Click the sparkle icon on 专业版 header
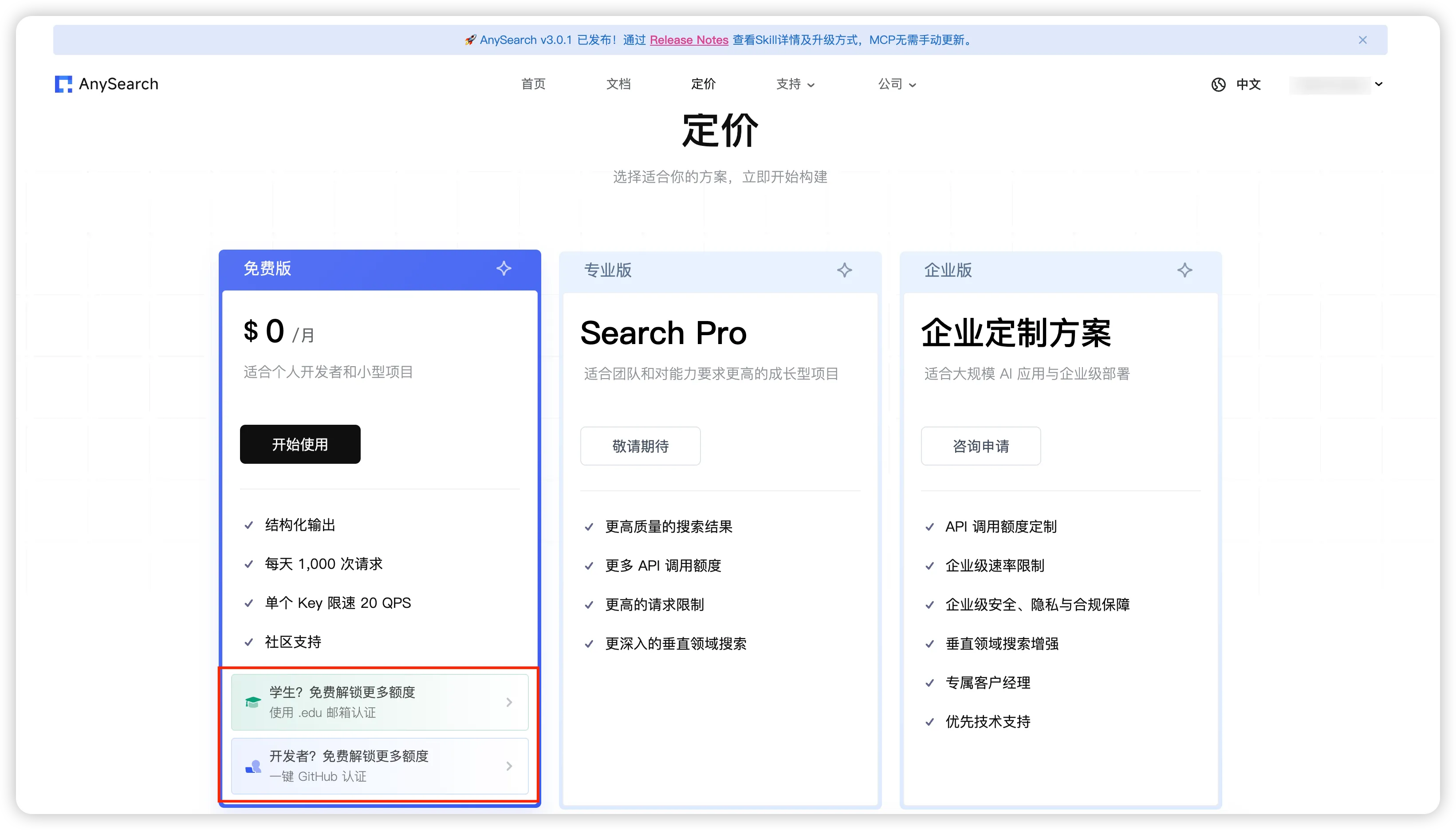The height and width of the screenshot is (830, 1456). [845, 270]
